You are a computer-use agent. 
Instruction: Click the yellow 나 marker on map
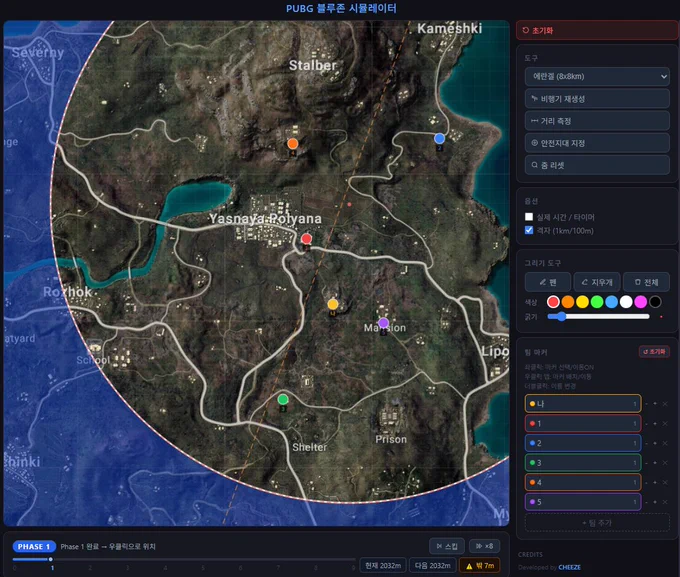pyautogui.click(x=333, y=304)
